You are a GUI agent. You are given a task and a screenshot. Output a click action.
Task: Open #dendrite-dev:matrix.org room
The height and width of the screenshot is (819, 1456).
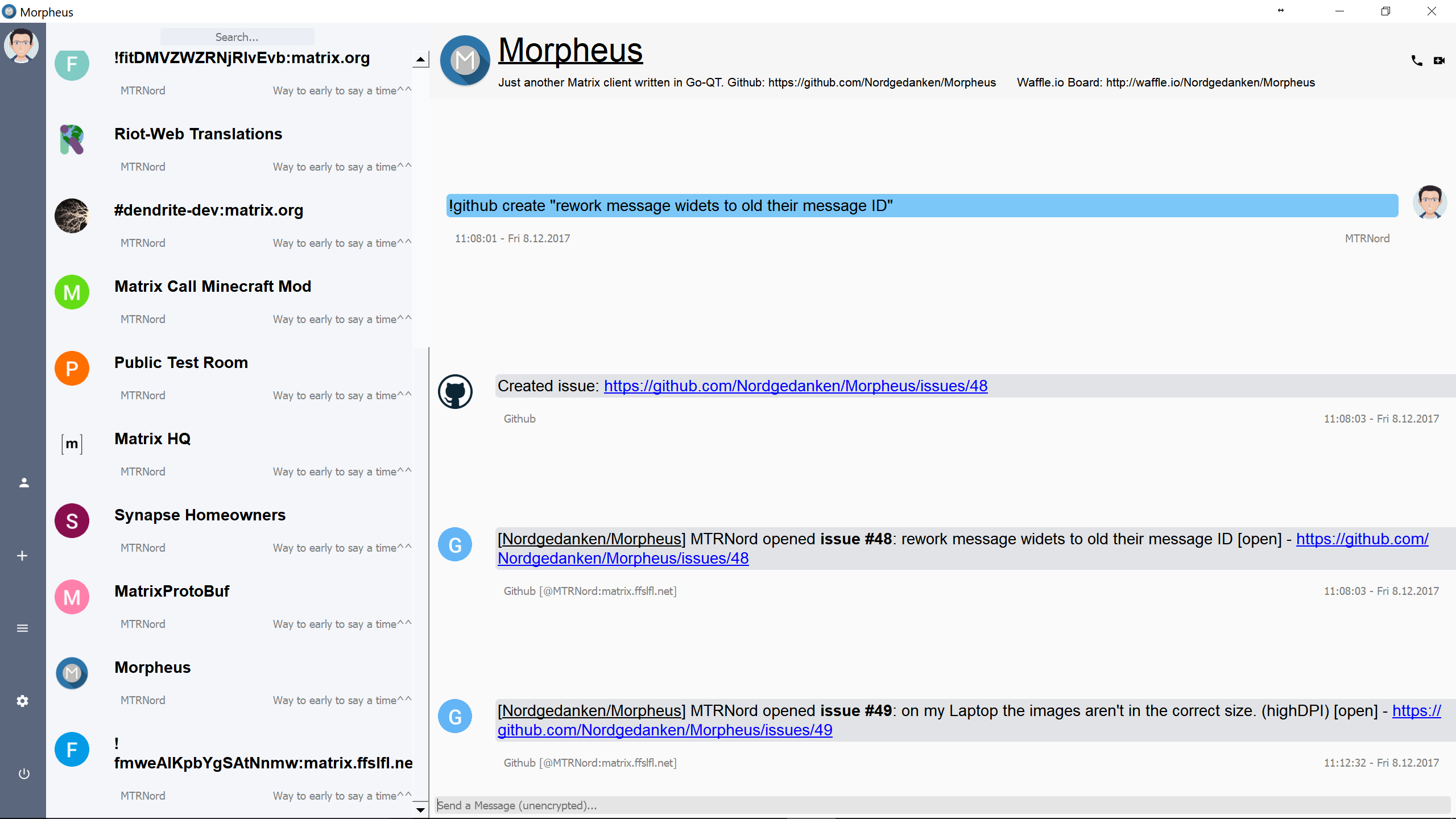[x=233, y=224]
